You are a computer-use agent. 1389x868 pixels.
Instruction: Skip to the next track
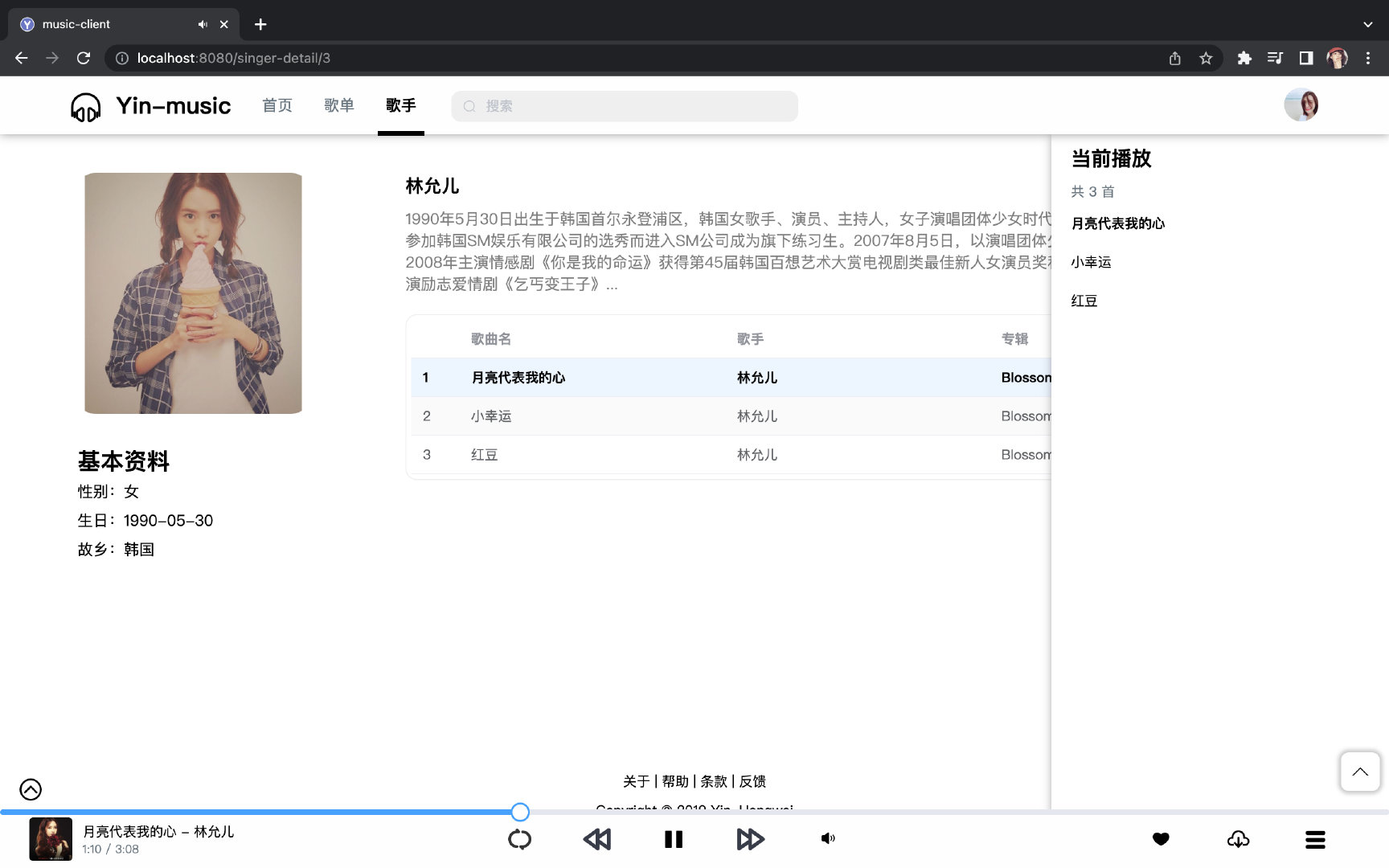750,839
